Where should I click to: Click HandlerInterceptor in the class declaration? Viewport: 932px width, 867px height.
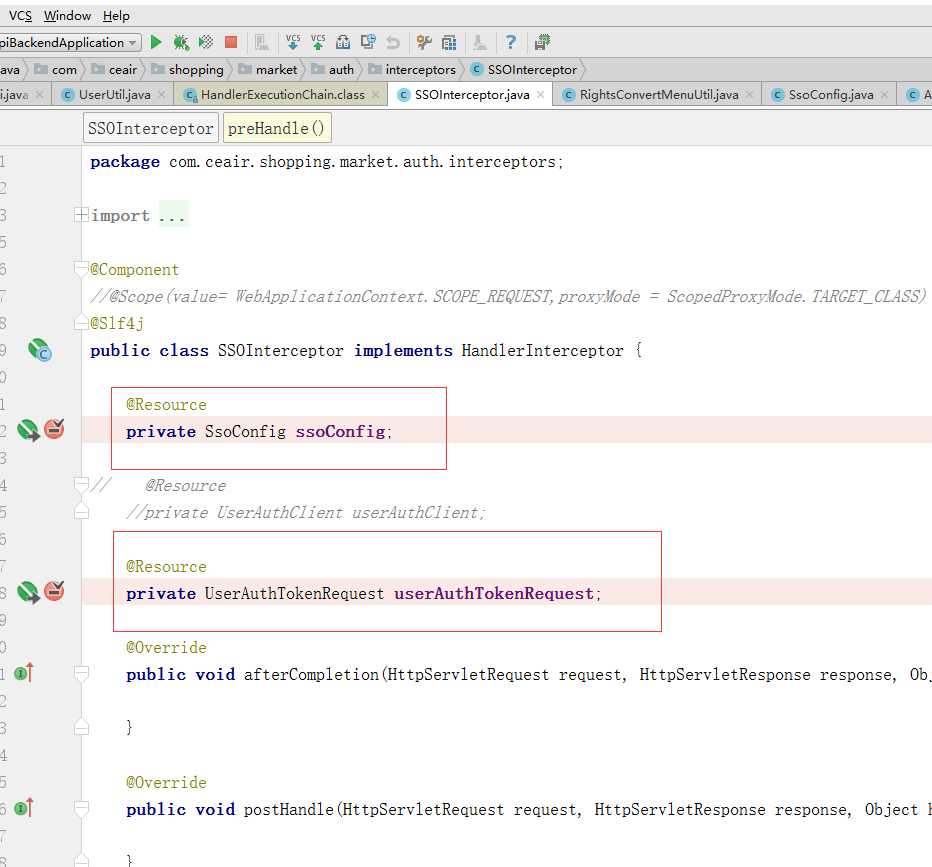point(543,351)
